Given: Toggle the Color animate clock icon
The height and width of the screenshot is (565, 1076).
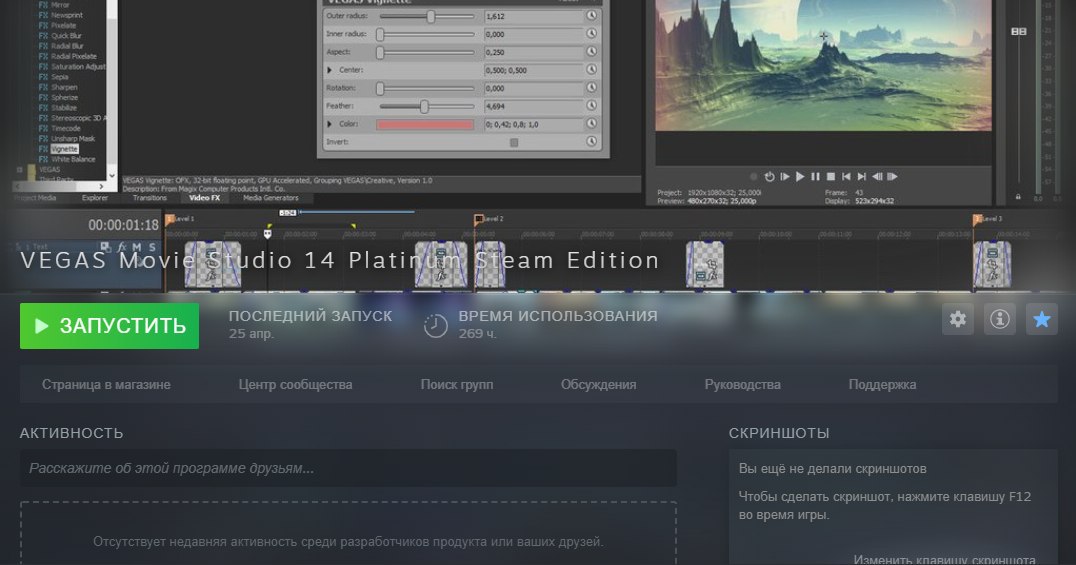Looking at the screenshot, I should [x=592, y=124].
